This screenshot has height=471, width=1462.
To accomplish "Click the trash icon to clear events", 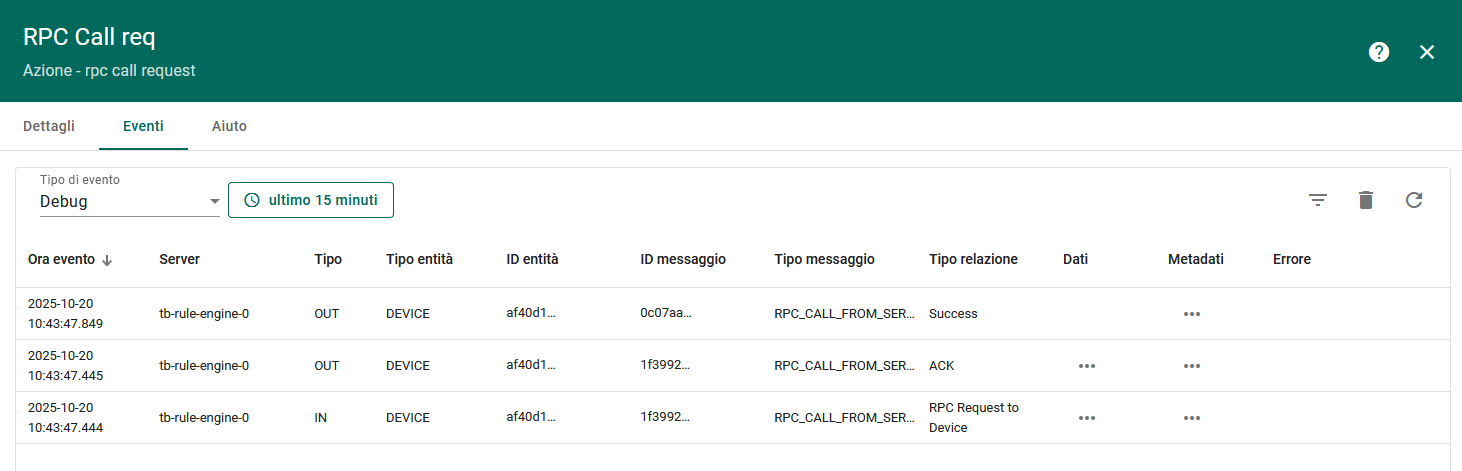I will point(1366,200).
